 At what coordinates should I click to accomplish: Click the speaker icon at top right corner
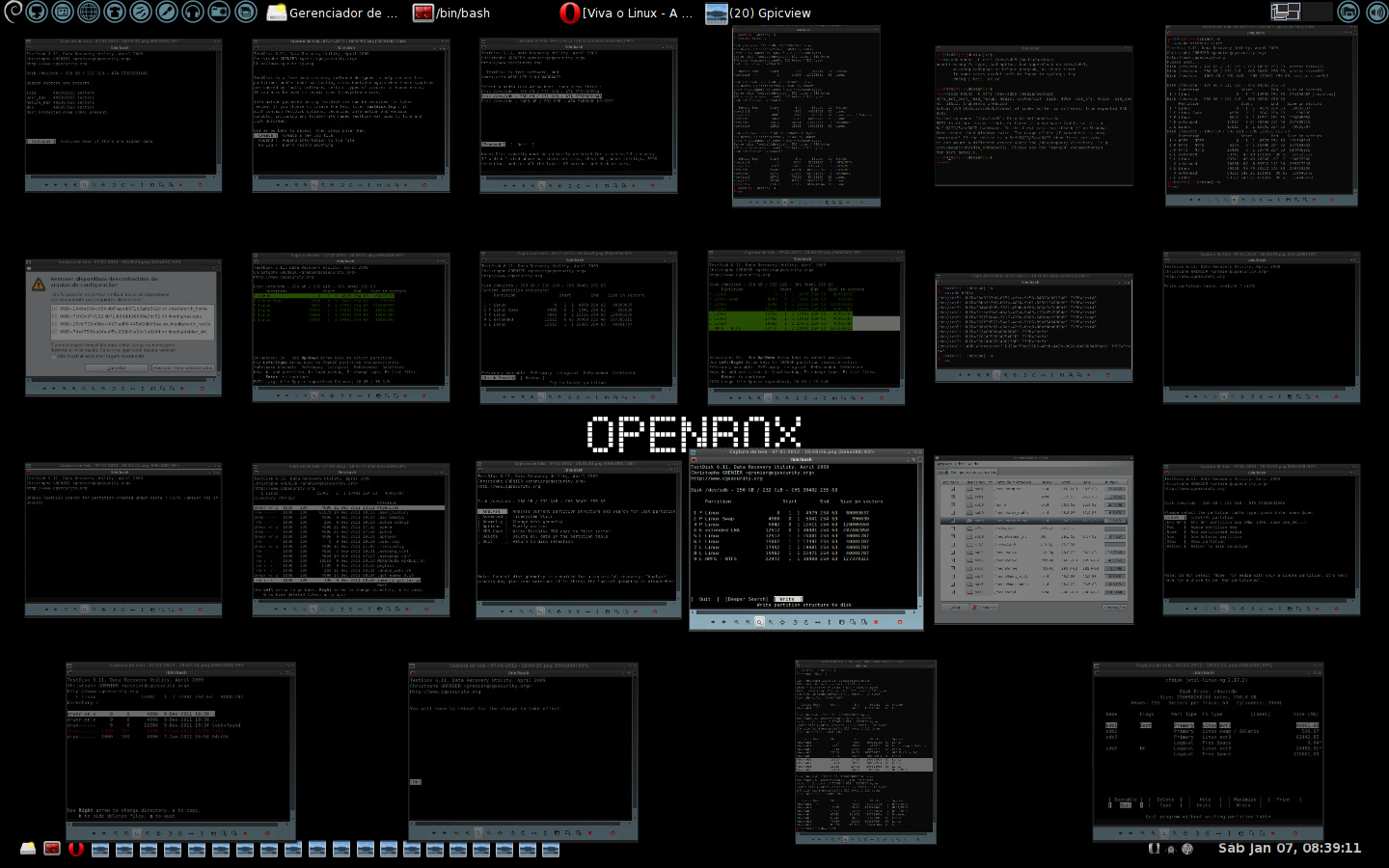[1376, 12]
